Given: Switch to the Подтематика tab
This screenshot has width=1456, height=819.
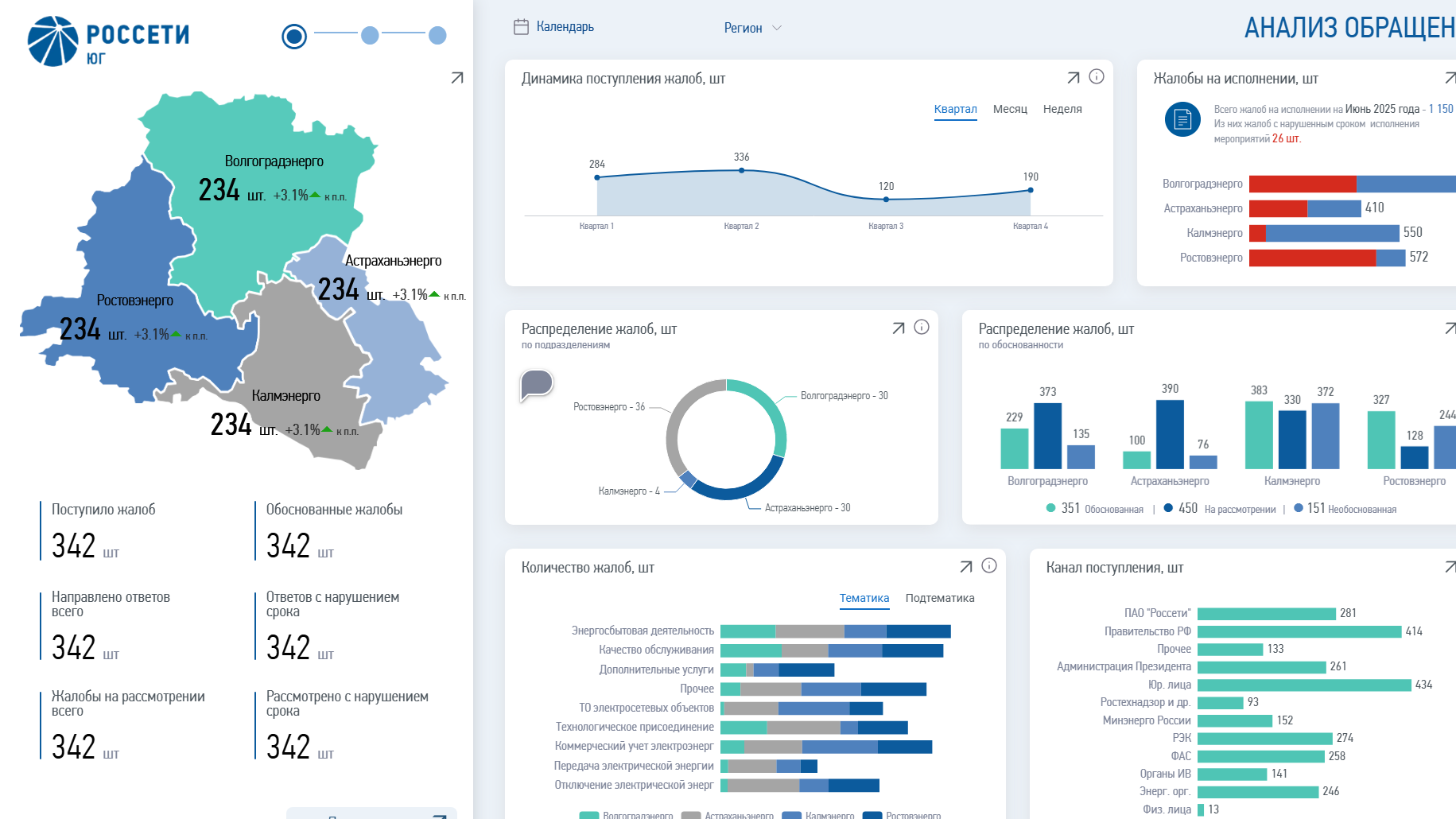Looking at the screenshot, I should point(940,598).
